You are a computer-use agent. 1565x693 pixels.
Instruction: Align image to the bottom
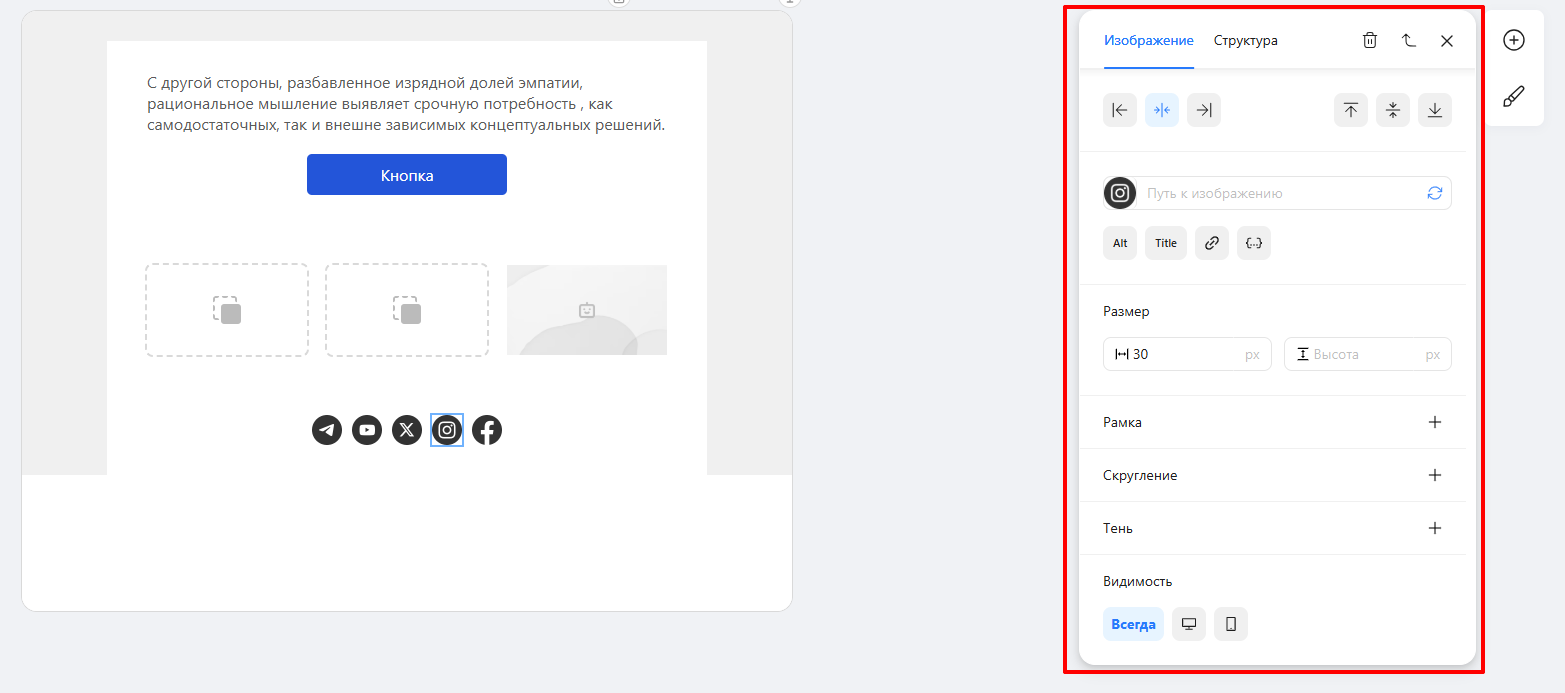pos(1435,110)
